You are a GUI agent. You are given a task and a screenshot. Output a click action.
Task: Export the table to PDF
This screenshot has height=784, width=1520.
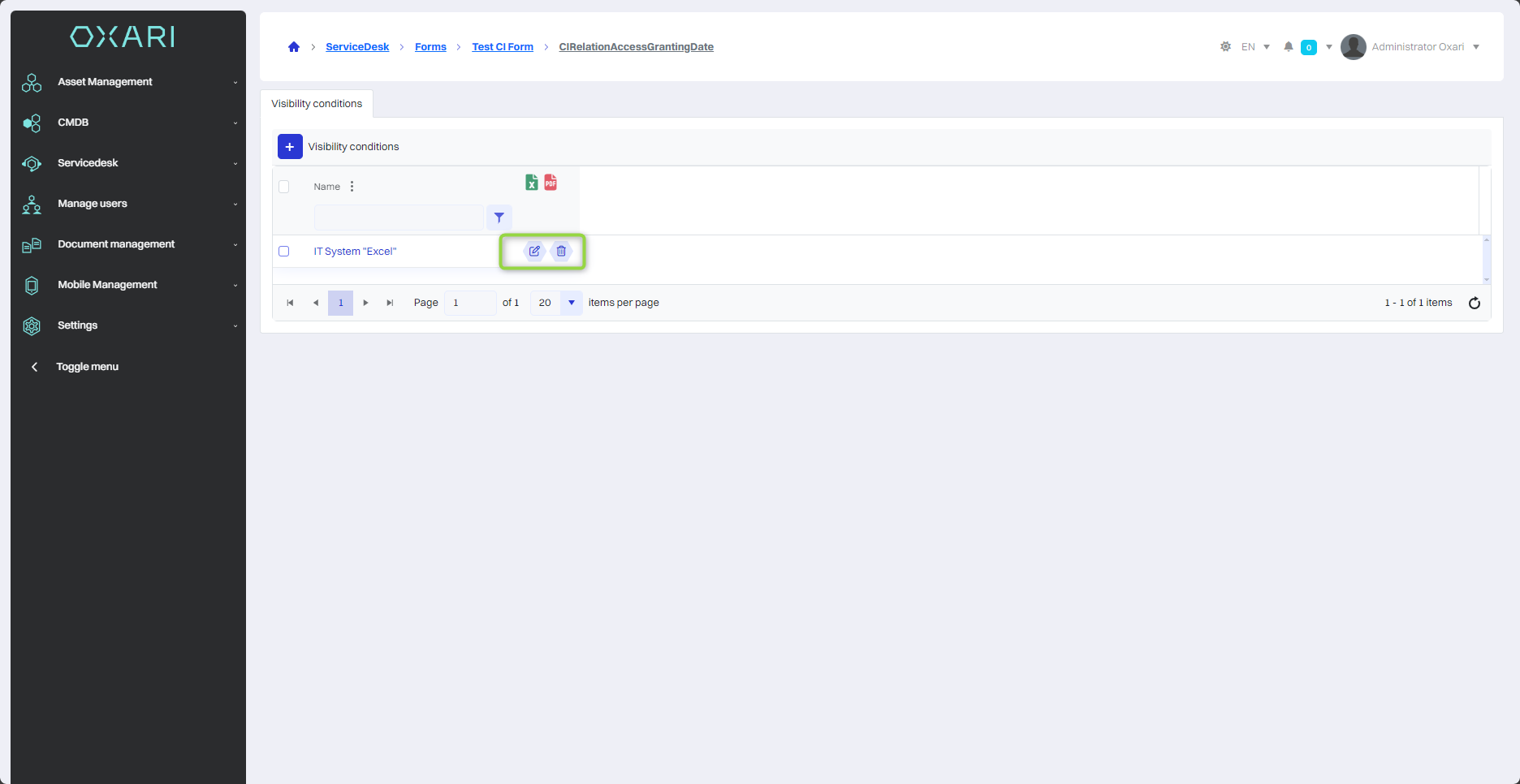tap(551, 183)
